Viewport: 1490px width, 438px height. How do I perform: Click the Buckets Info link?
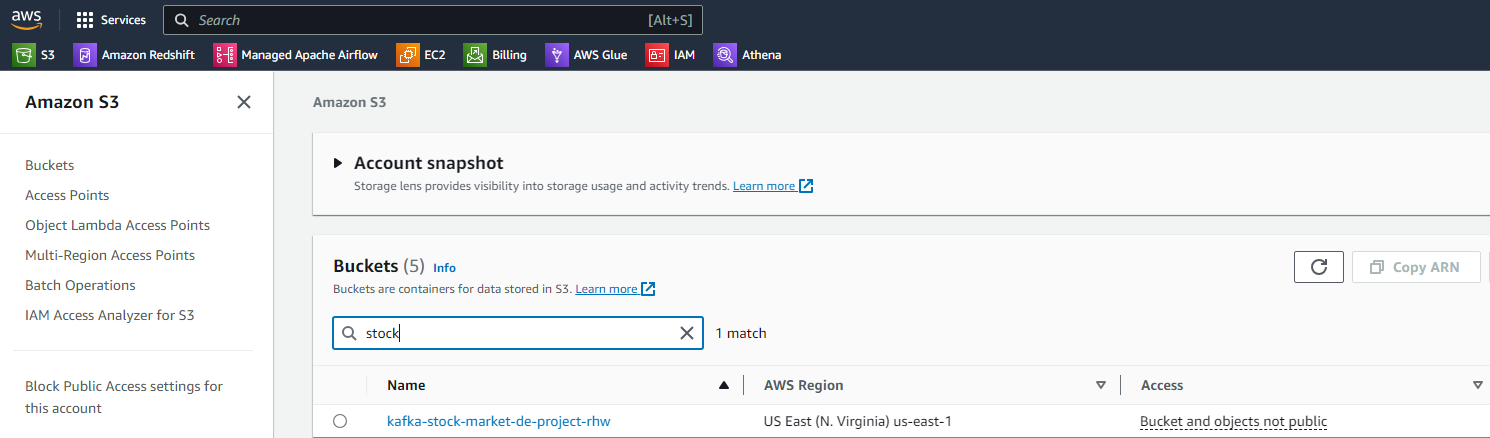pyautogui.click(x=444, y=268)
